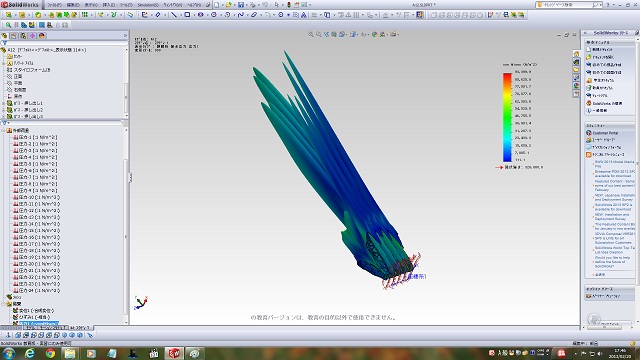Viewport: 640px width, 360px height.
Task: Click the DisplayManager sphere tab icon
Action: pos(41,36)
